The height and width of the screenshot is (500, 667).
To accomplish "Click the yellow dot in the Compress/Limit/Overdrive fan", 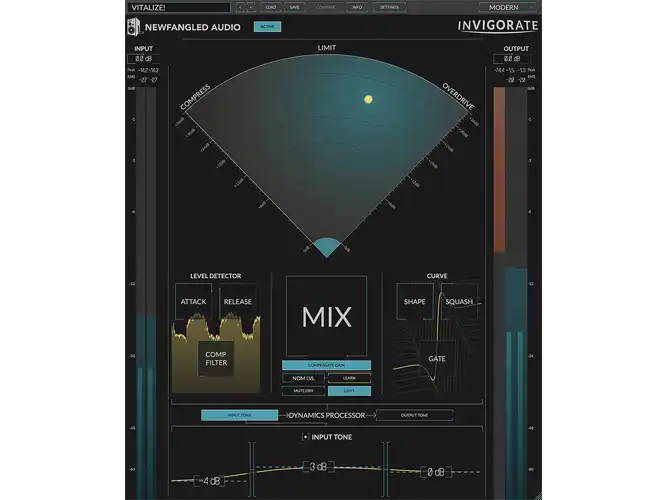I will [x=368, y=99].
